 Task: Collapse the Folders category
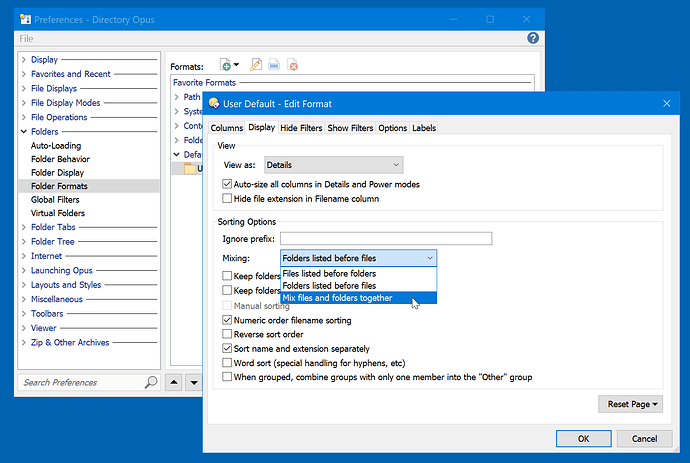(24, 132)
